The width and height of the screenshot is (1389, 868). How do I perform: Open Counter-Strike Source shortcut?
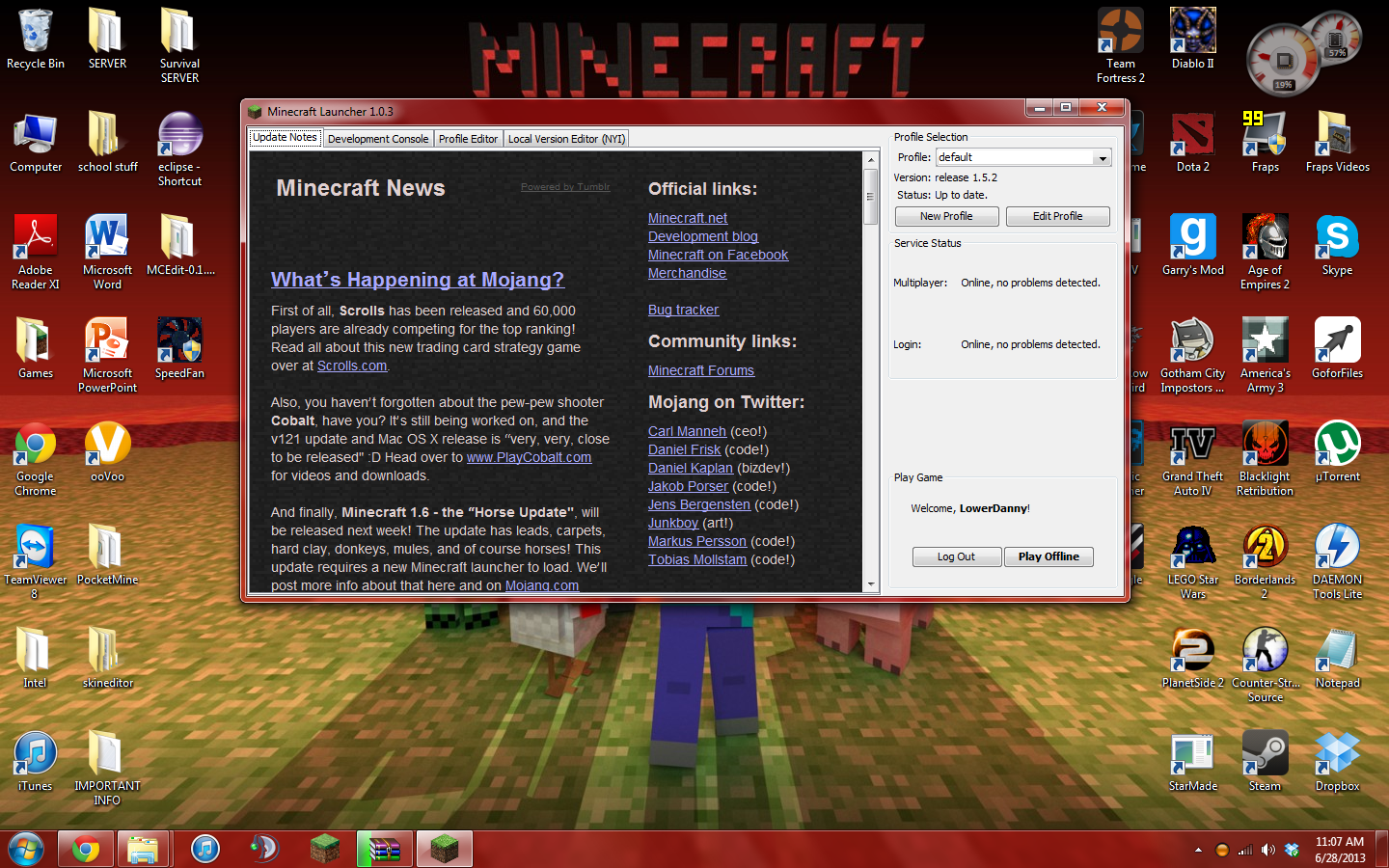[1266, 665]
